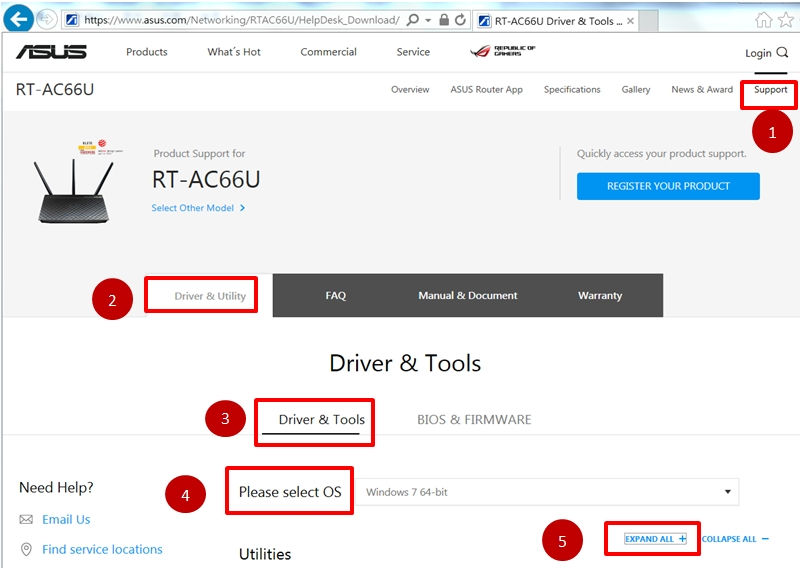
Task: Switch to BIOS & FIRMWARE sub-tab
Action: pos(474,420)
